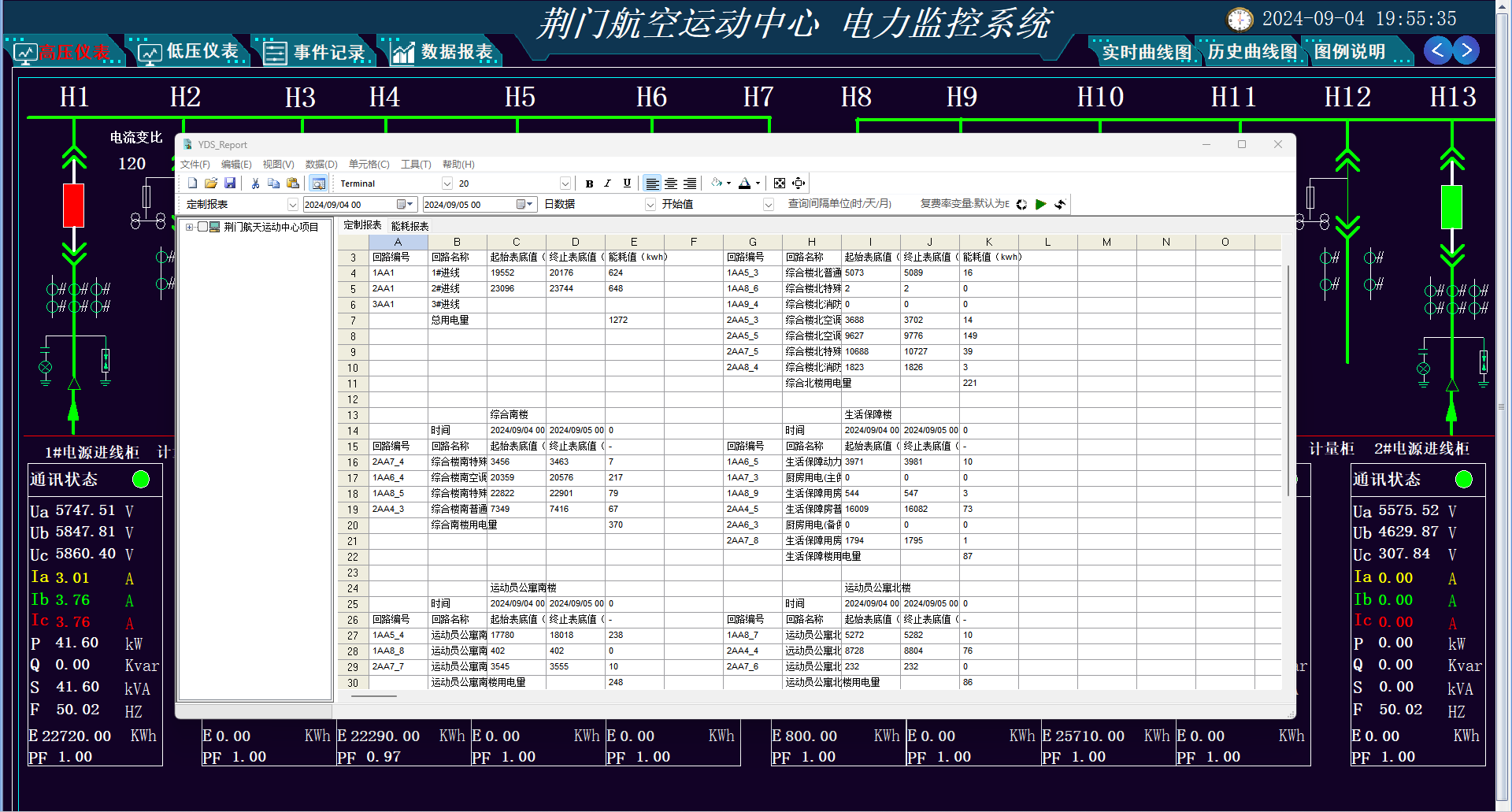Apply italic formatting (I)

click(608, 184)
